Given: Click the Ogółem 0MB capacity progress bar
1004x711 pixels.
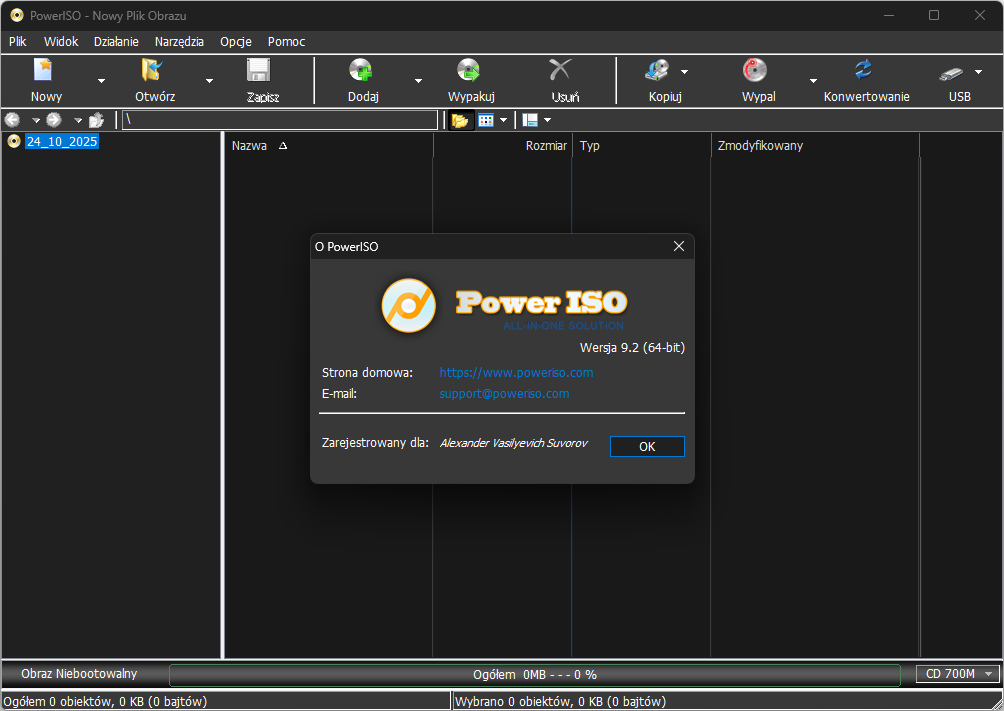Looking at the screenshot, I should click(x=535, y=674).
